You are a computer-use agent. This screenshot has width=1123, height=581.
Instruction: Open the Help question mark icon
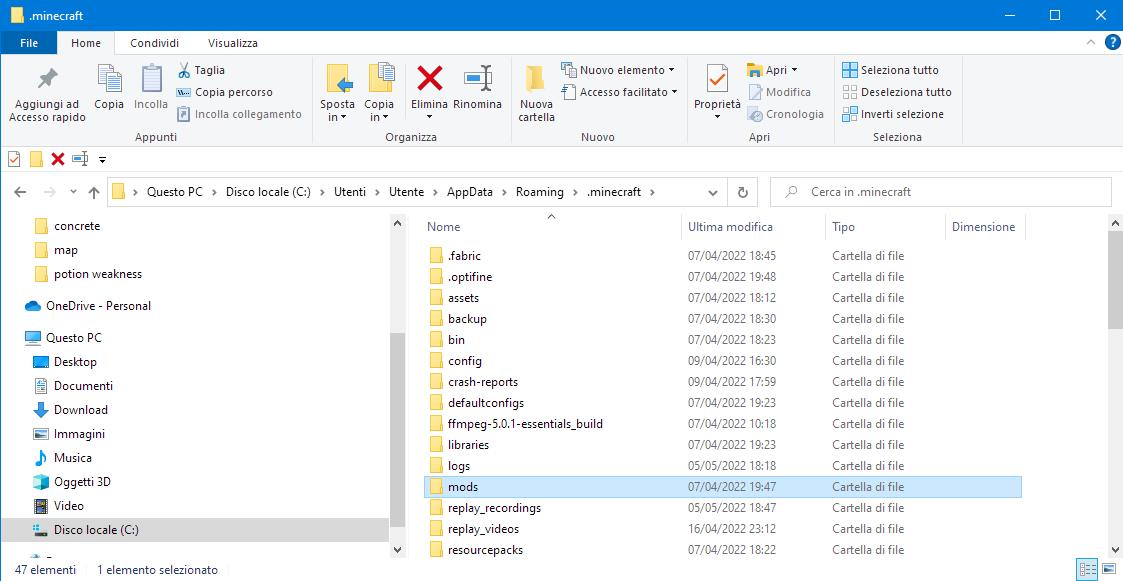point(1112,43)
